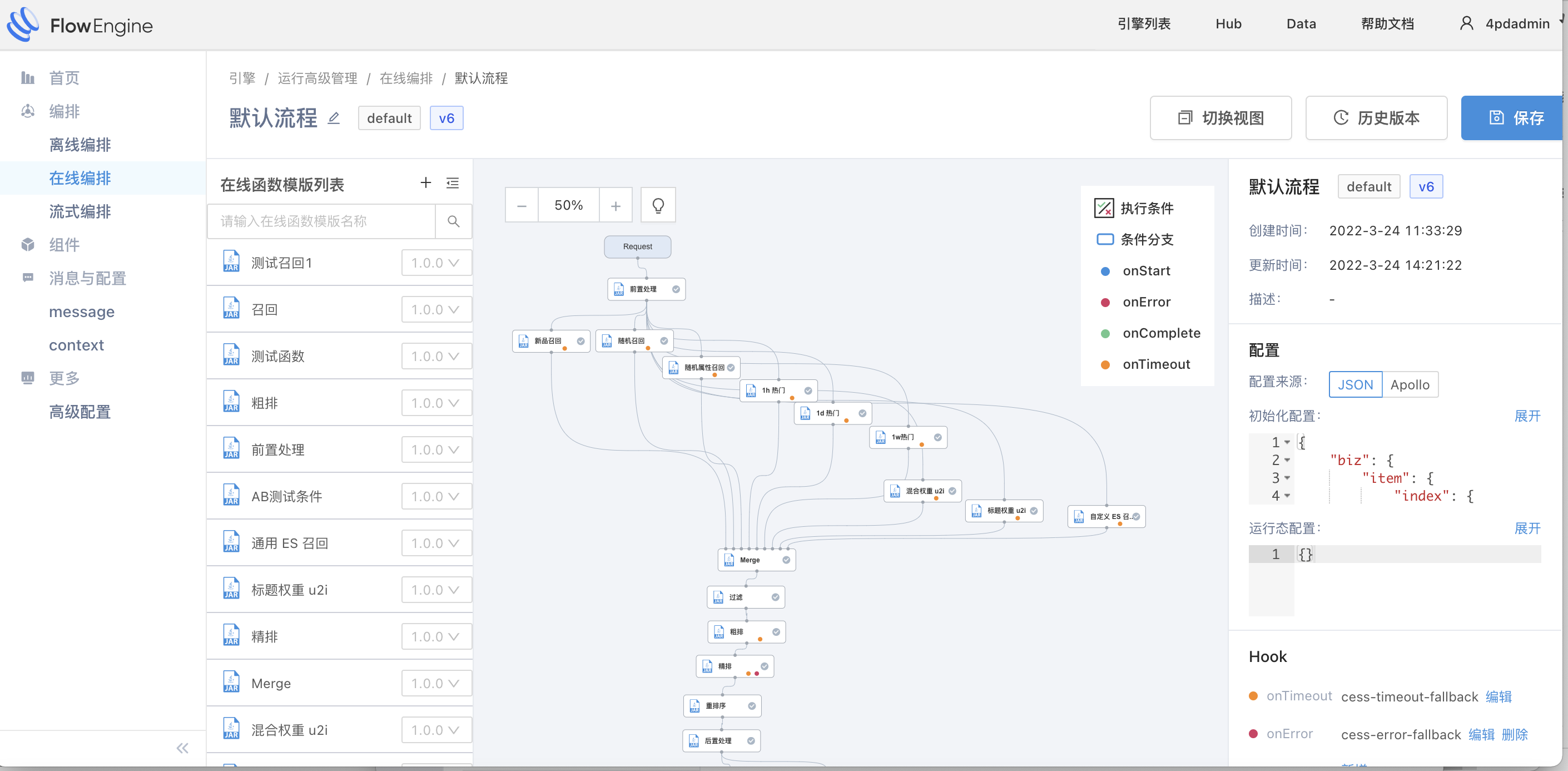Image resolution: width=1568 pixels, height=771 pixels.
Task: Open version dropdown for 前置处理 template
Action: click(x=436, y=449)
